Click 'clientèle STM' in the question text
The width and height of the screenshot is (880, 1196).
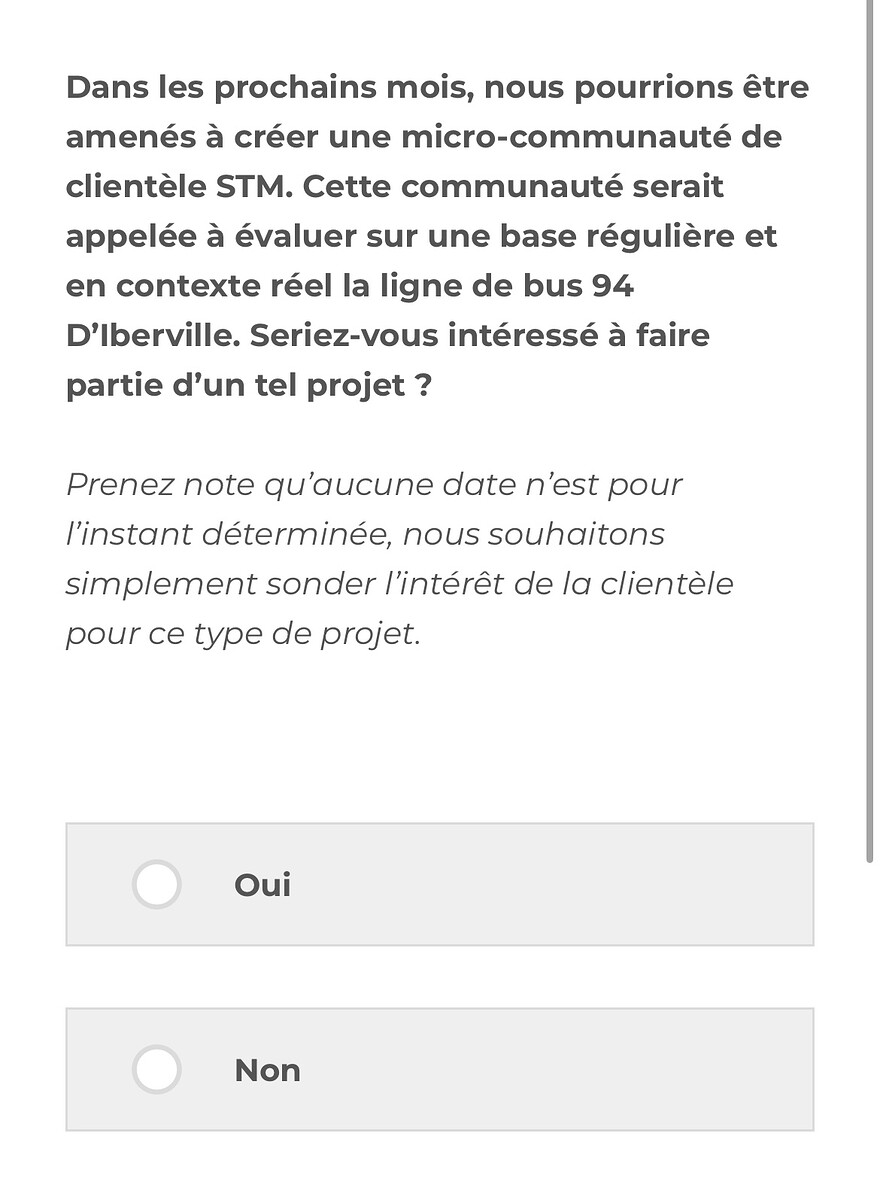click(179, 186)
